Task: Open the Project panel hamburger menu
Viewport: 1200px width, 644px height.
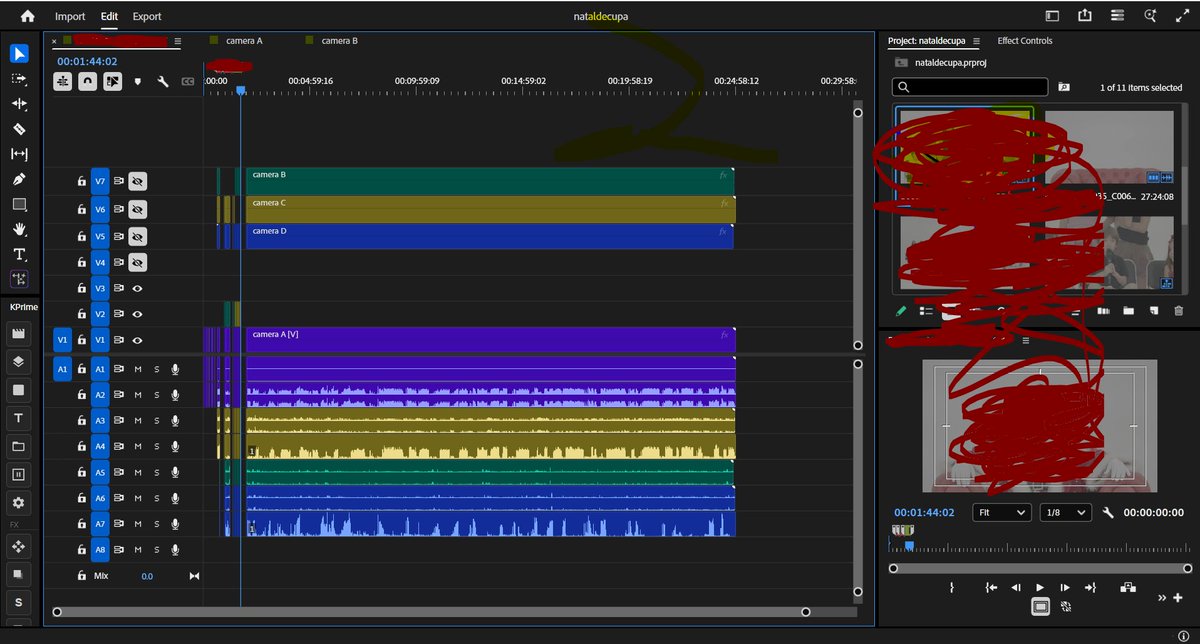Action: (976, 41)
